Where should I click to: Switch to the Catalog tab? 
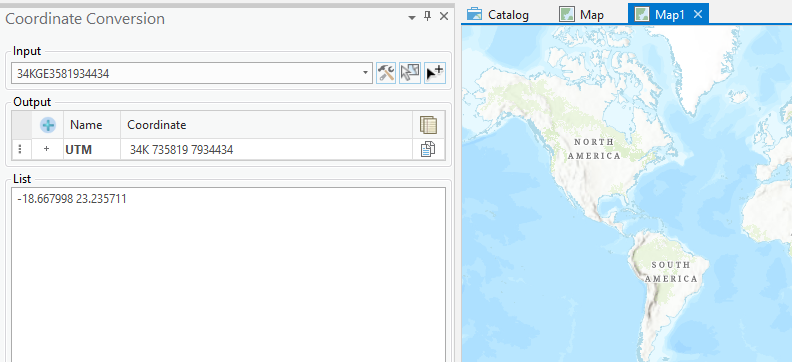tap(498, 15)
